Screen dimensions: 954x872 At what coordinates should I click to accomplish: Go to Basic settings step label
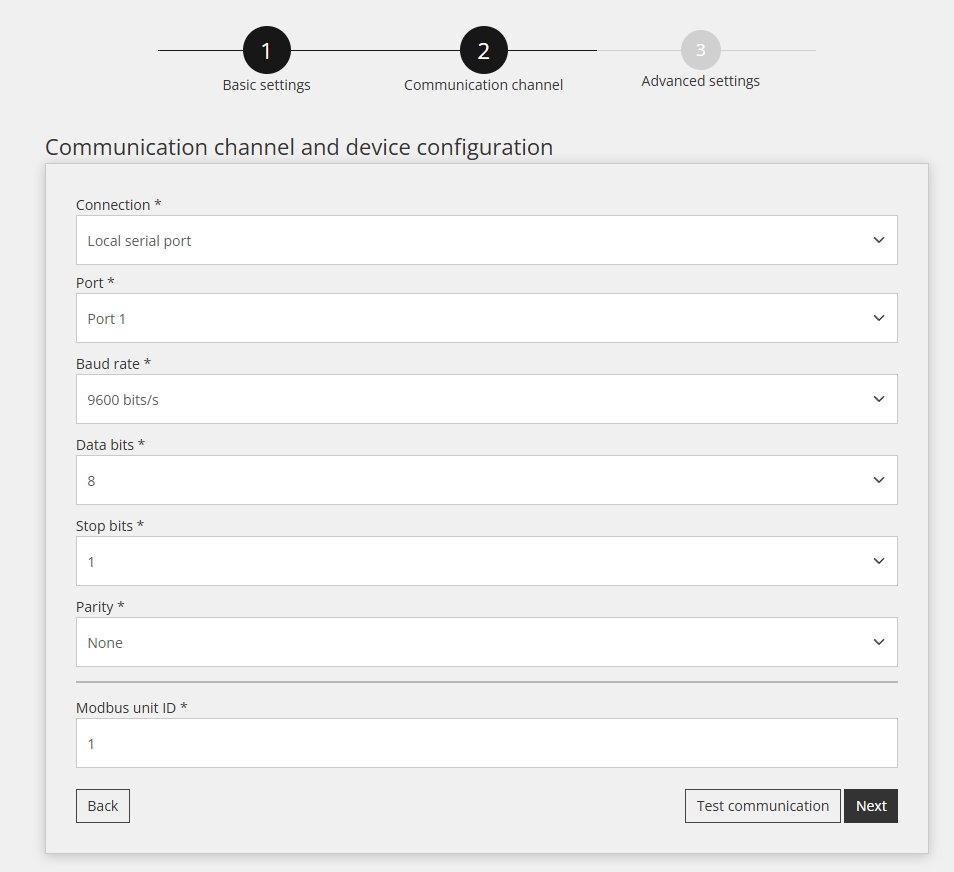pyautogui.click(x=266, y=85)
